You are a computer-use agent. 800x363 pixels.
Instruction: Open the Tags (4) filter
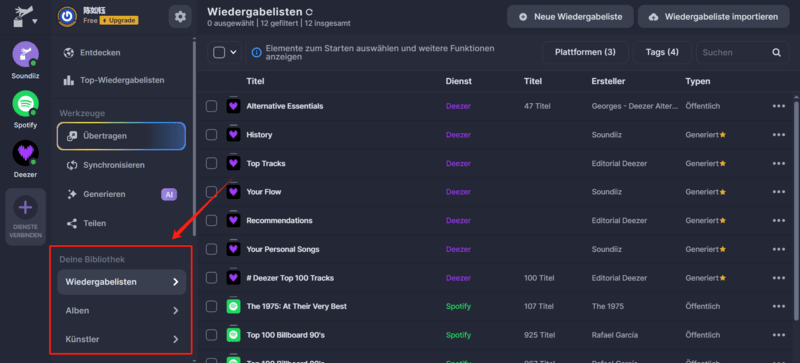(662, 53)
